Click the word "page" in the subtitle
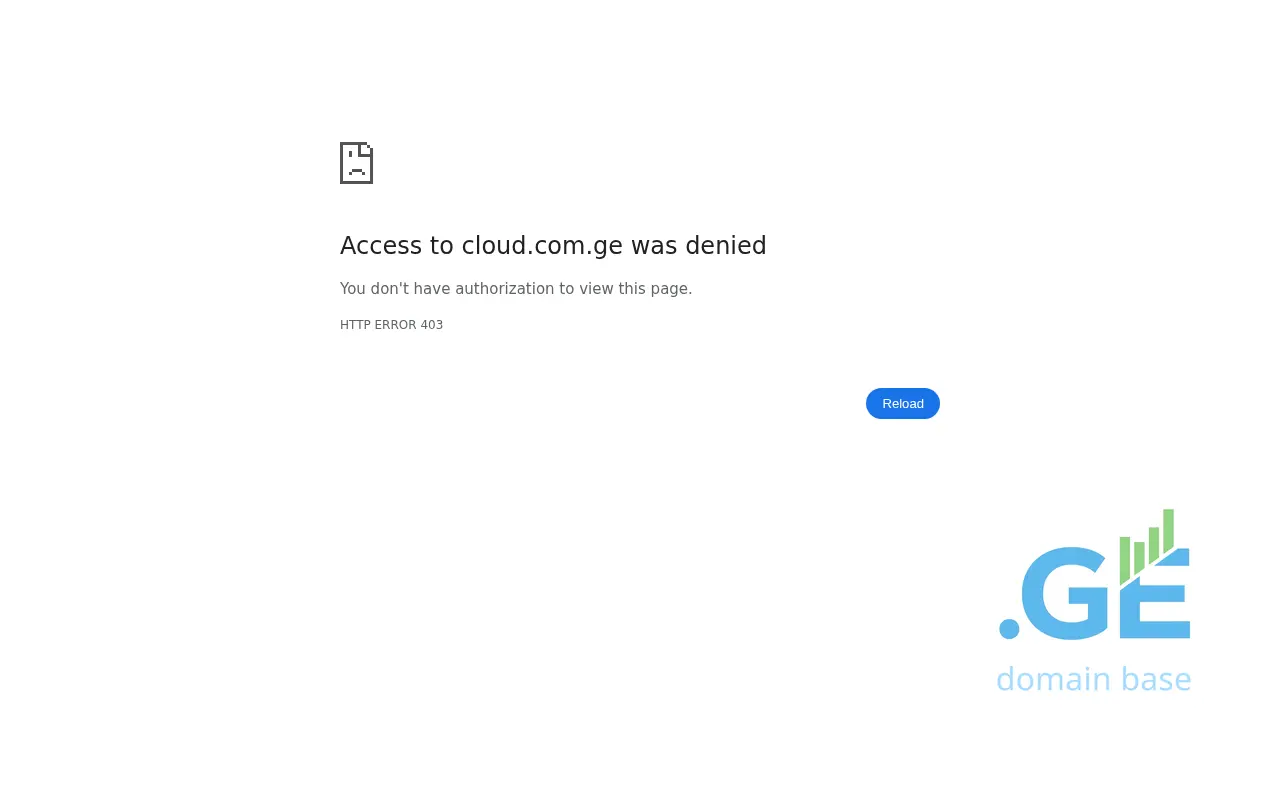This screenshot has width=1280, height=800. click(669, 289)
